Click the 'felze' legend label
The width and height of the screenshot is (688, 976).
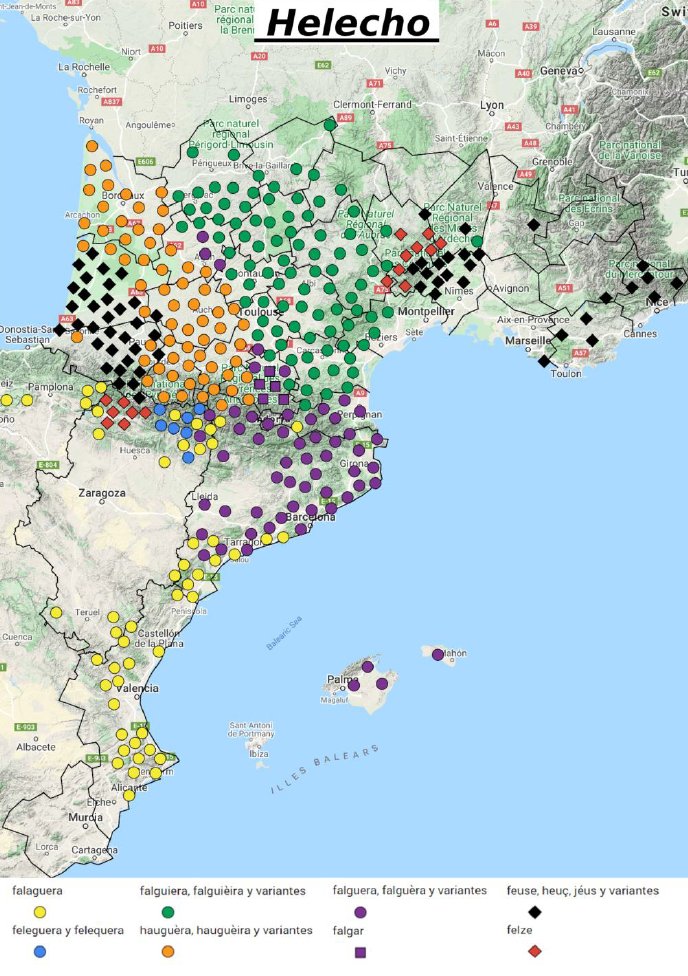coord(519,930)
